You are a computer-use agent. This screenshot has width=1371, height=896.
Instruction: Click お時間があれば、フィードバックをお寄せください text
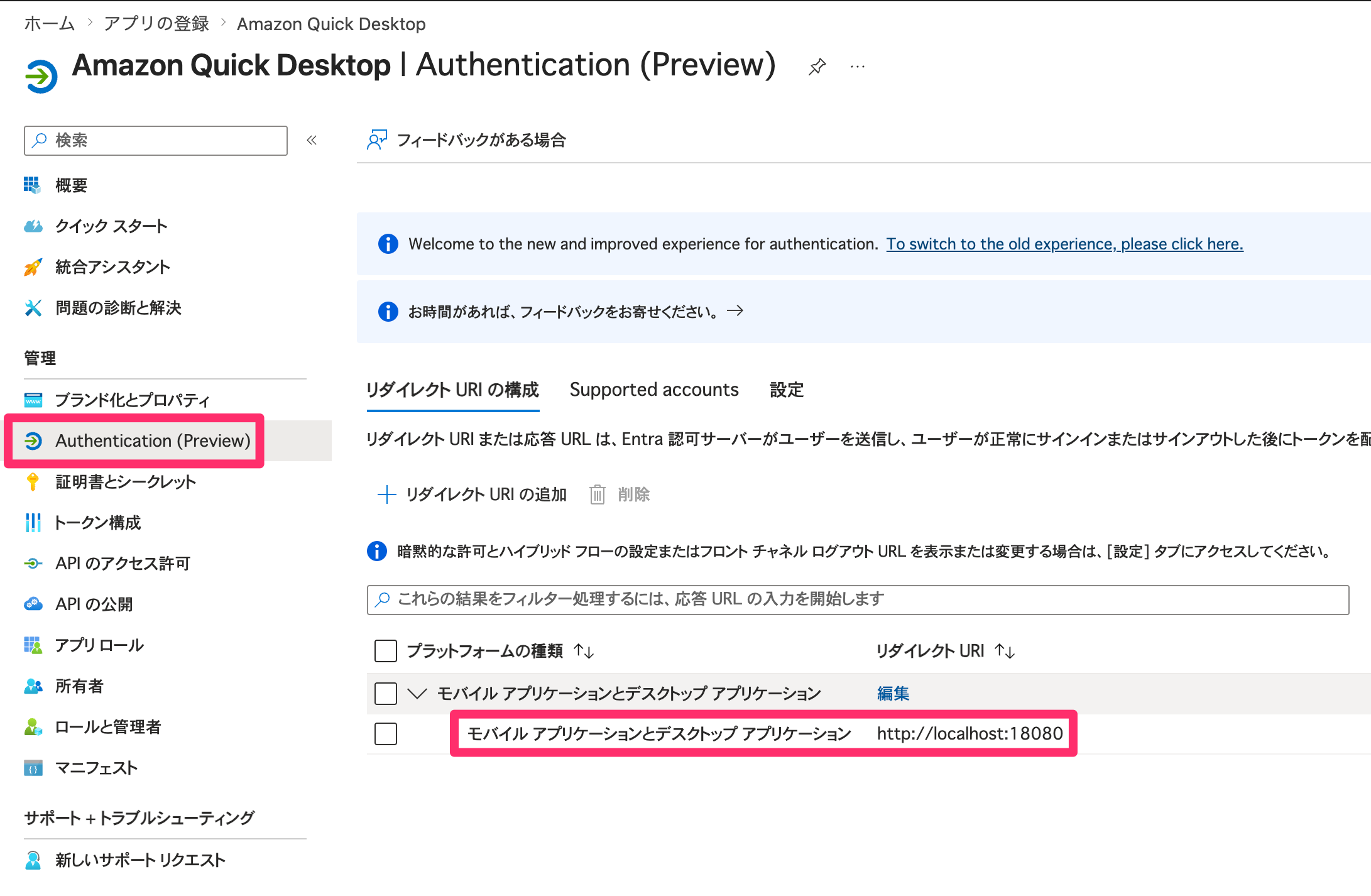564,312
